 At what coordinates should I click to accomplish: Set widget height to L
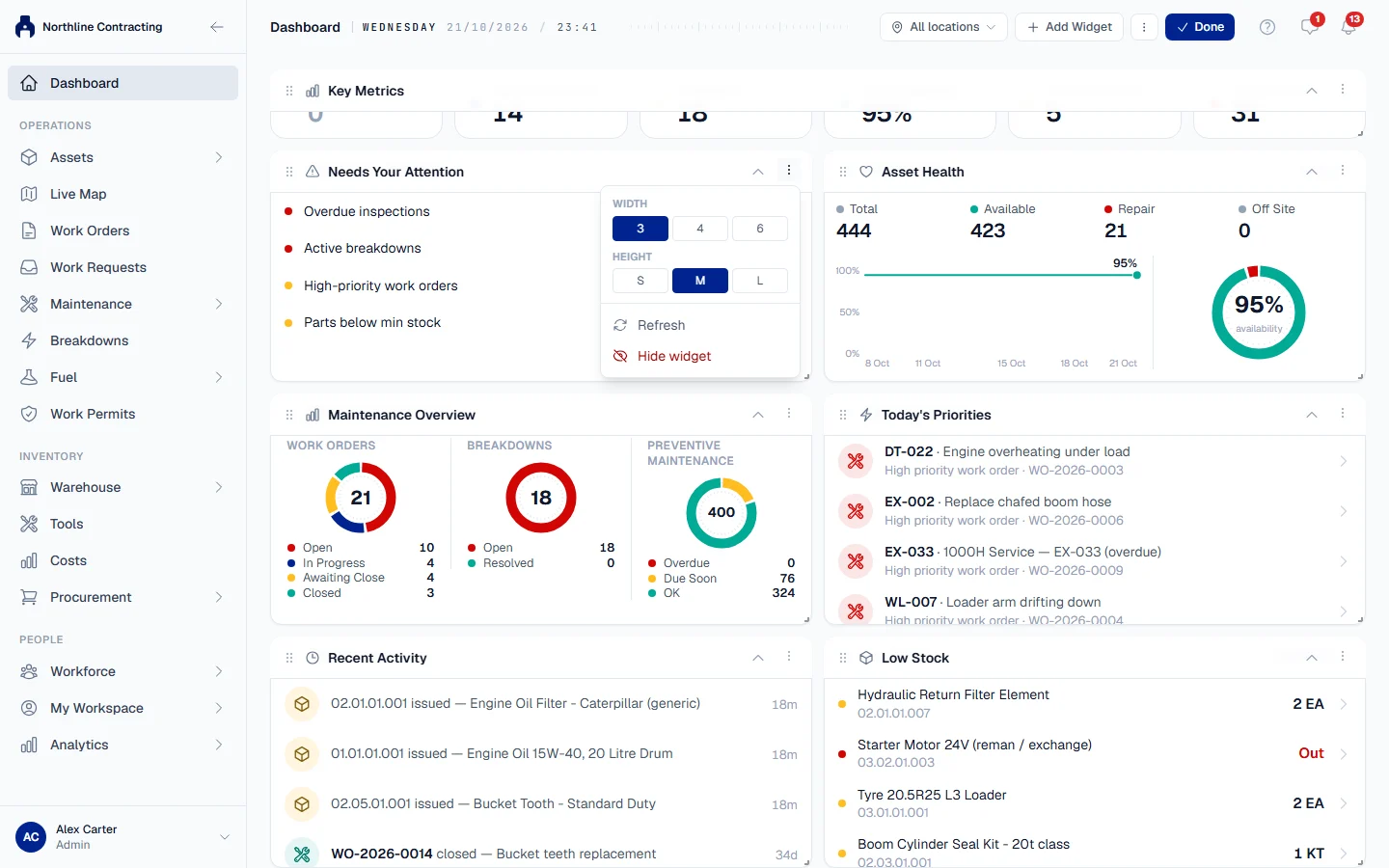click(760, 281)
